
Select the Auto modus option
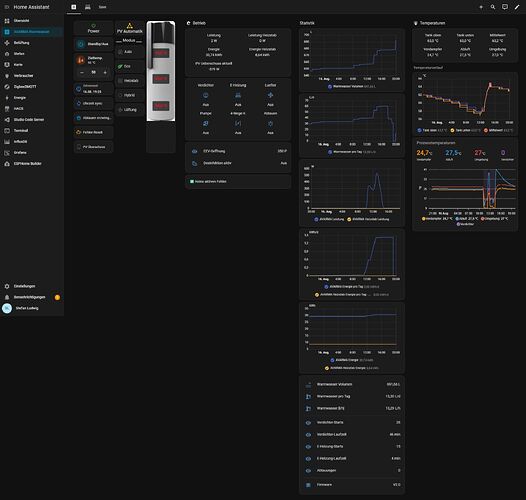130,52
